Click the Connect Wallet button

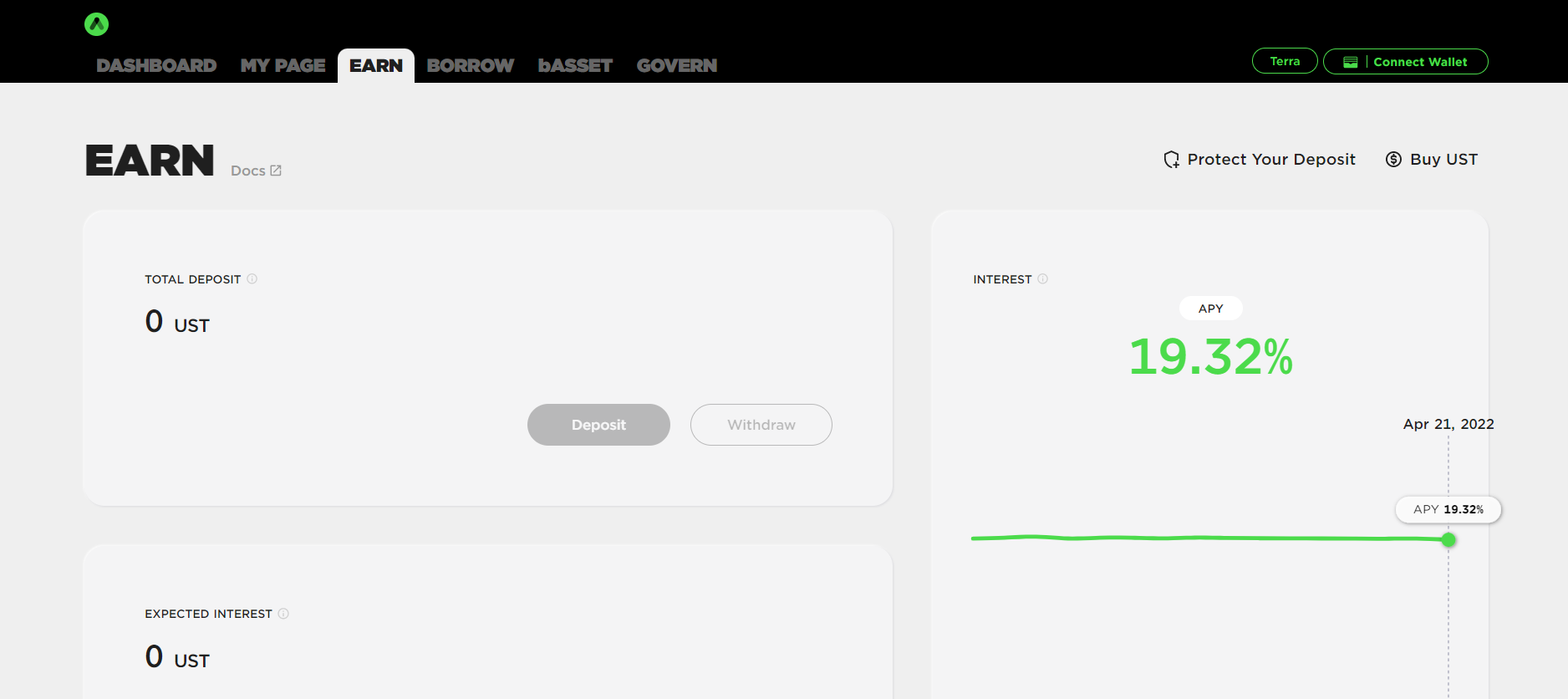click(1405, 61)
